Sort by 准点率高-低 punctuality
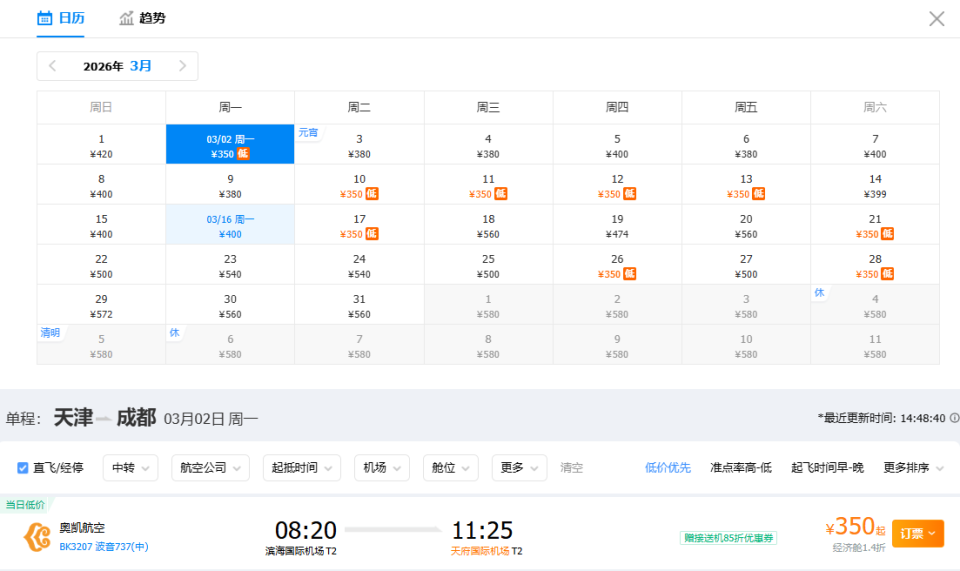Image resolution: width=960 pixels, height=571 pixels. (741, 468)
